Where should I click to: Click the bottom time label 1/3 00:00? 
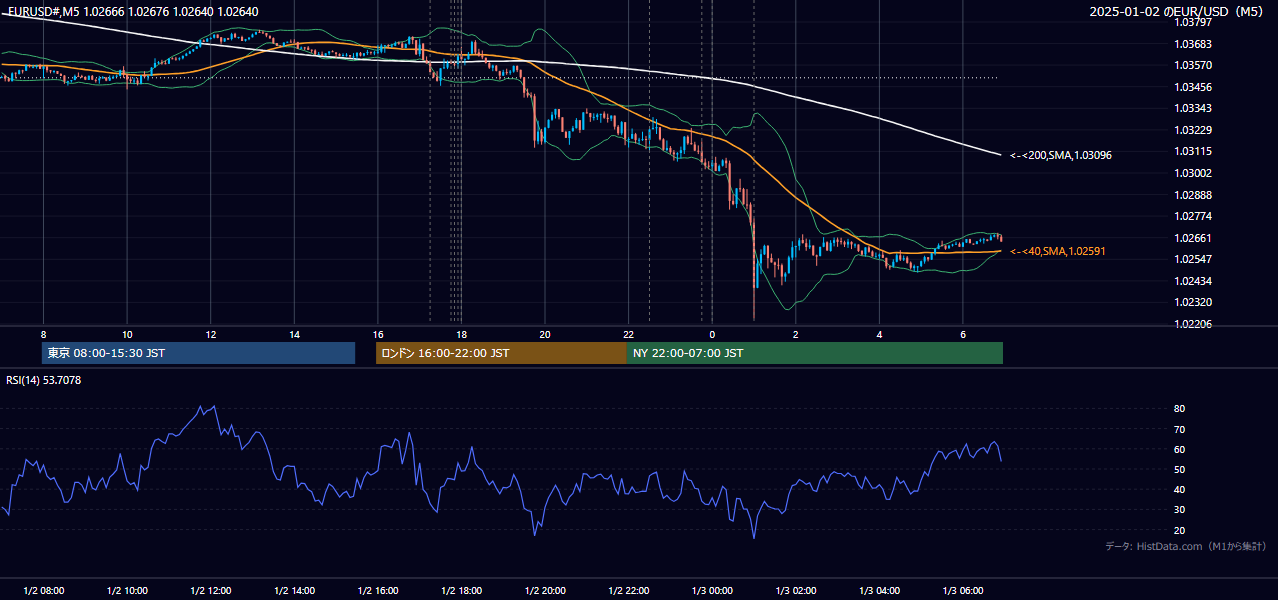[x=713, y=591]
